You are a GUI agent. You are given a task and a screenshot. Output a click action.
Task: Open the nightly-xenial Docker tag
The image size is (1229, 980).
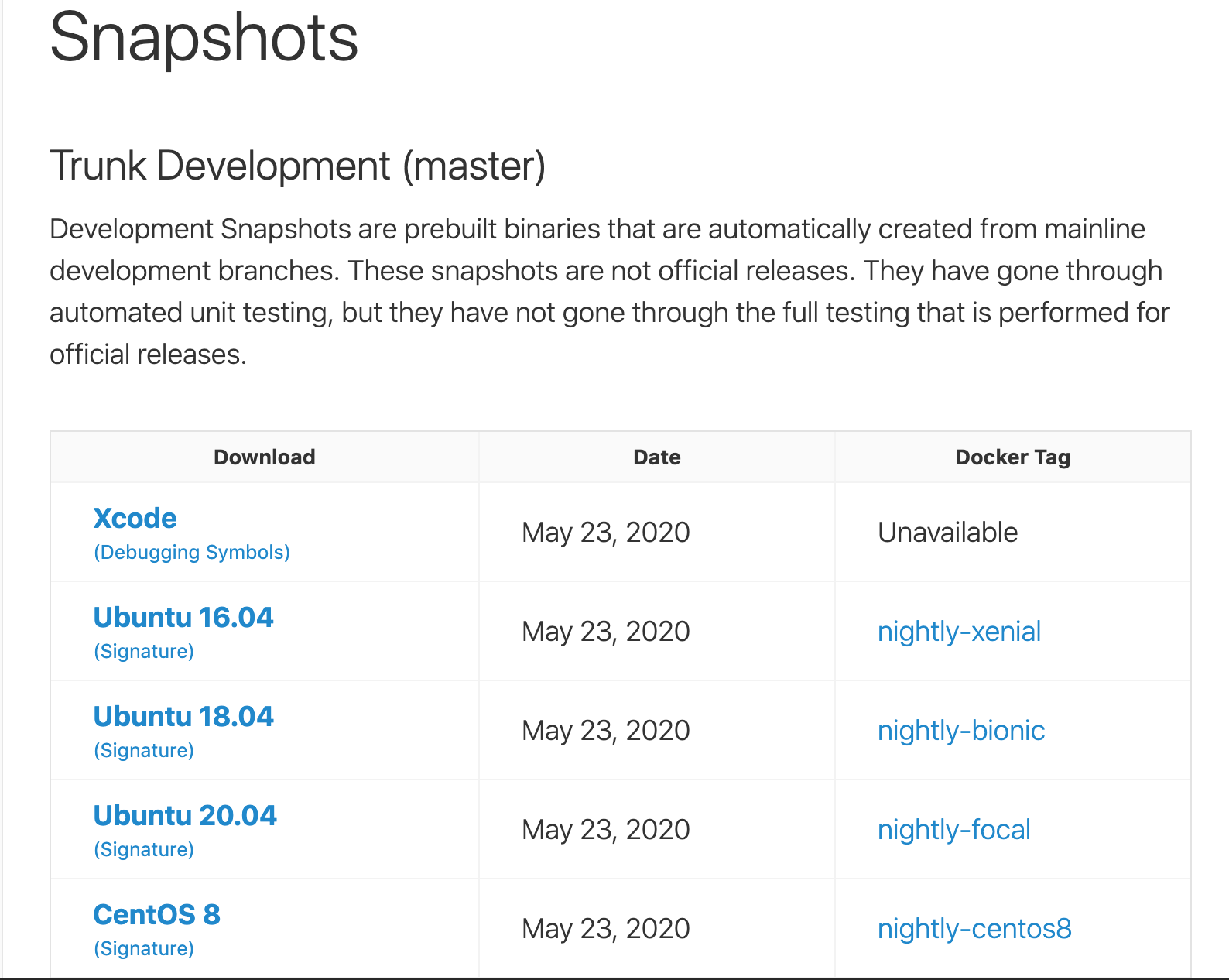[959, 631]
